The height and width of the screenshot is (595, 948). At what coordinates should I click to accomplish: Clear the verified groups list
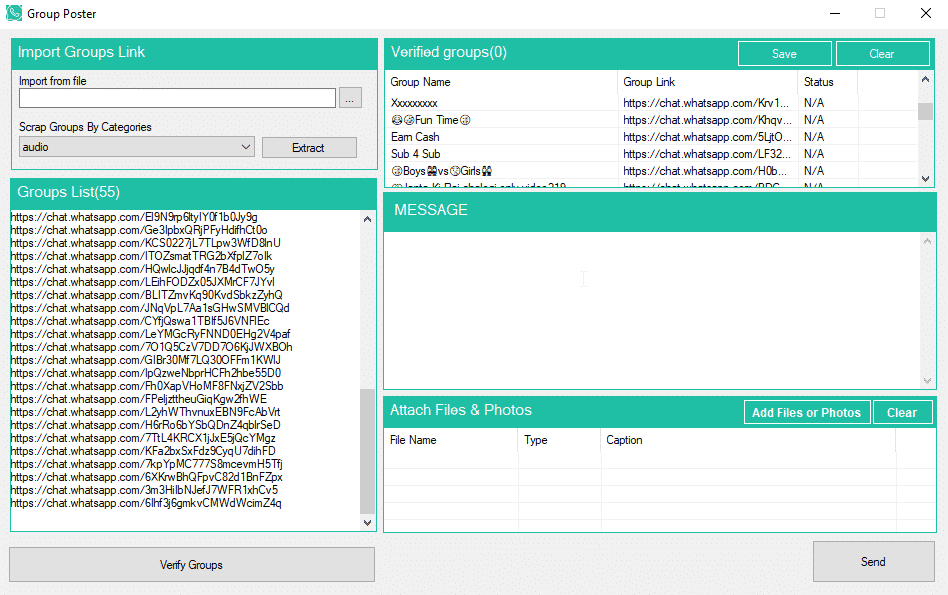click(882, 54)
